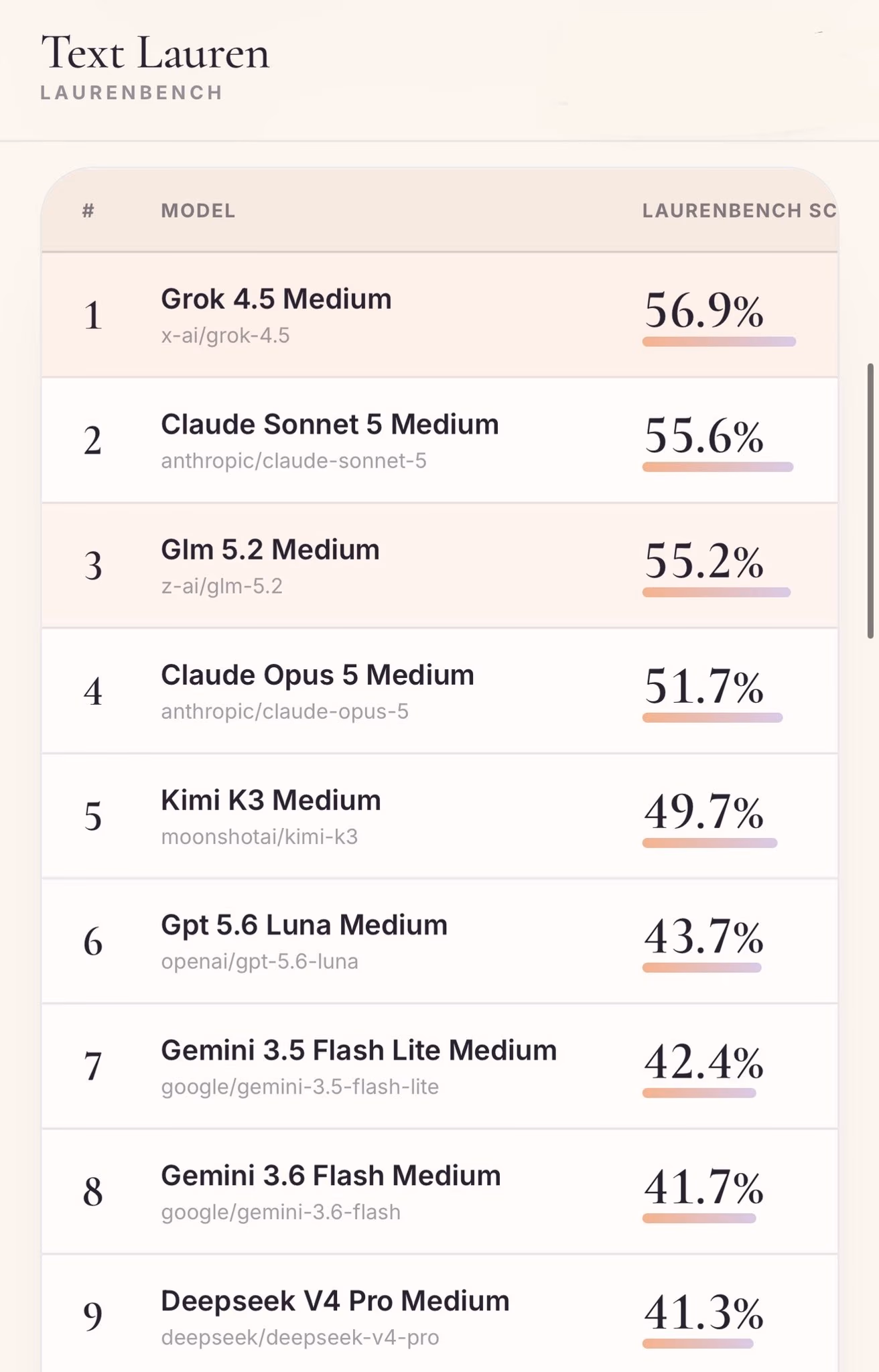
Task: Open Kimi K3 Medium model row
Action: point(439,816)
